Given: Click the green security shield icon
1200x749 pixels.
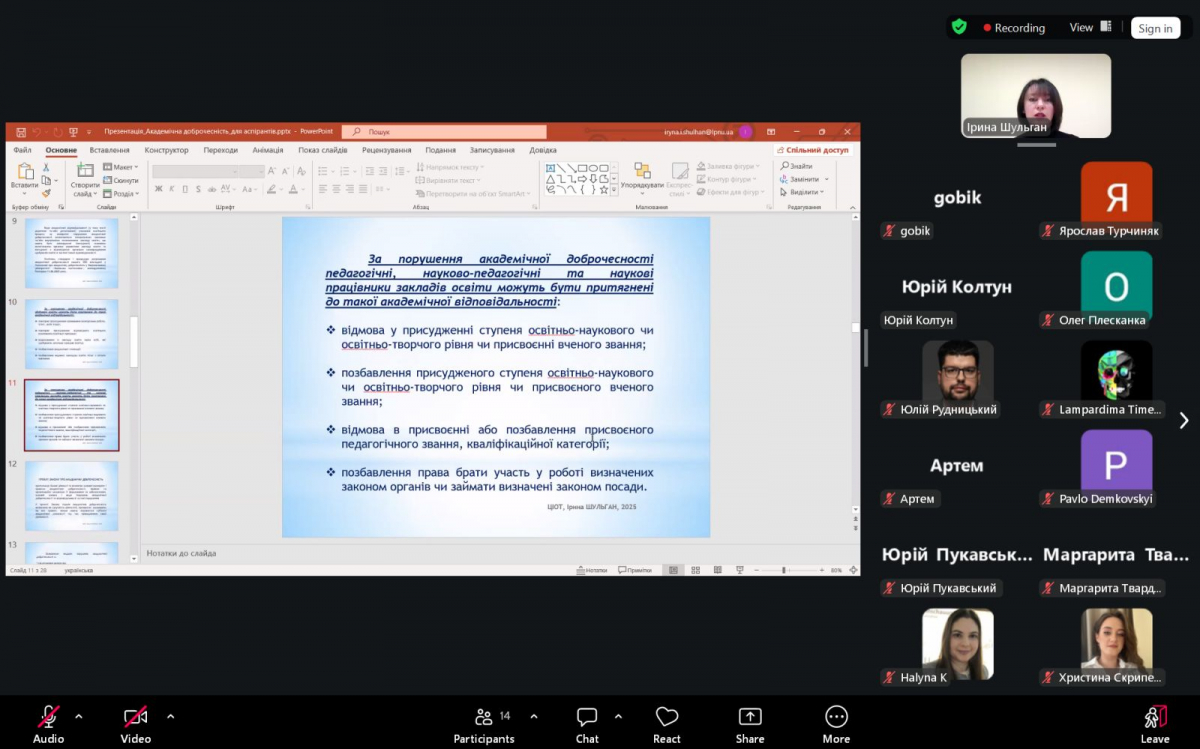Looking at the screenshot, I should tap(959, 27).
